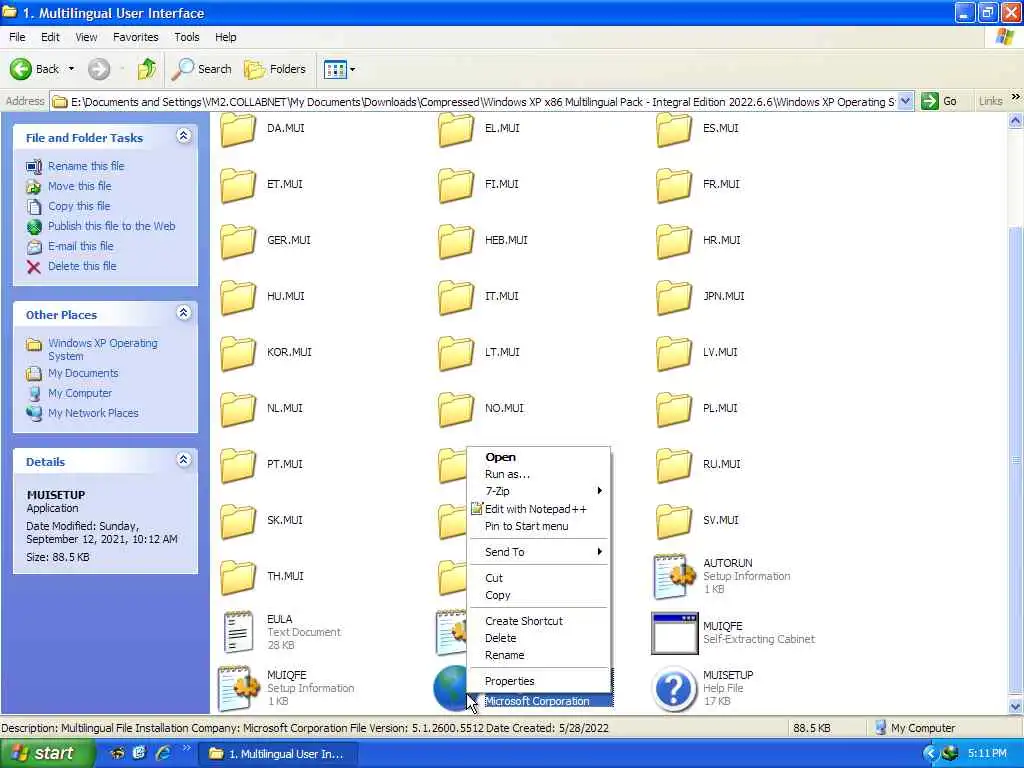Viewport: 1024px width, 768px height.
Task: Choose Create Shortcut in context menu
Action: pyautogui.click(x=539, y=621)
